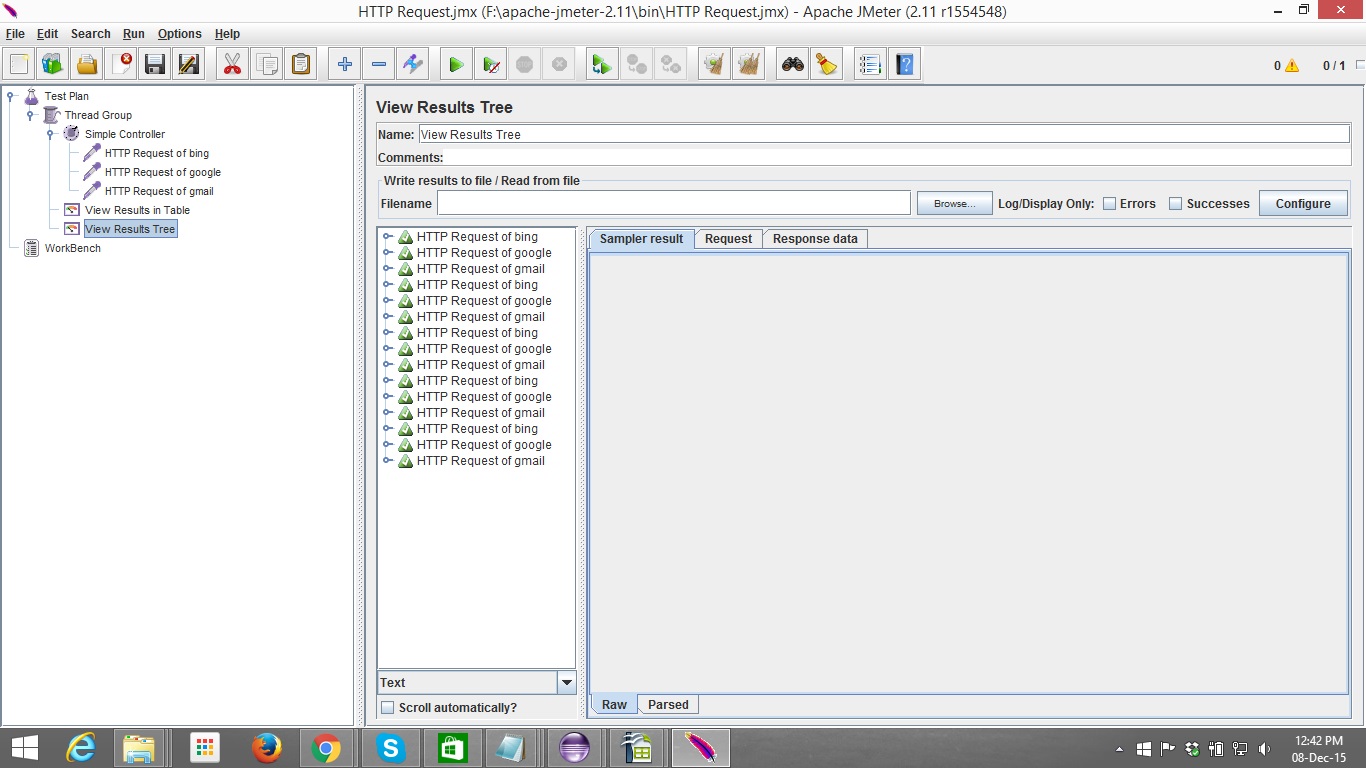Viewport: 1366px width, 768px height.
Task: Click the Name field containing View Results Tree
Action: [884, 134]
